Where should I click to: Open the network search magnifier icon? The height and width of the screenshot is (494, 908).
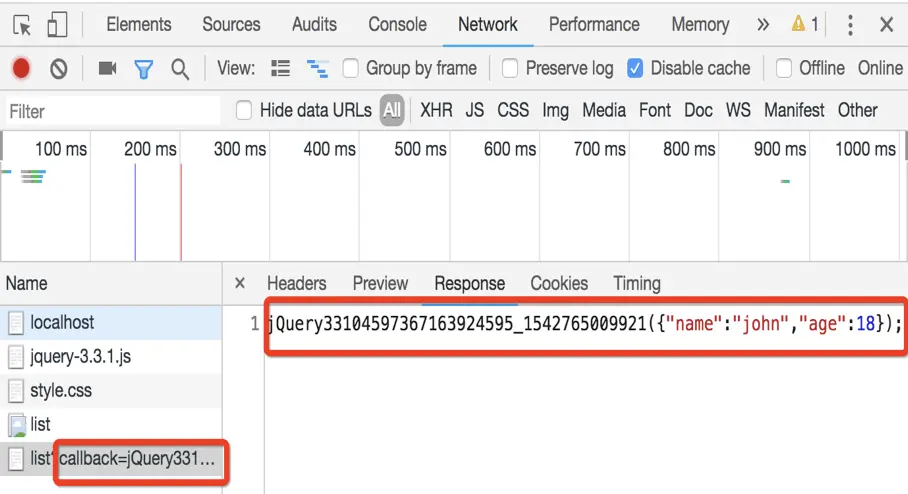pyautogui.click(x=180, y=69)
